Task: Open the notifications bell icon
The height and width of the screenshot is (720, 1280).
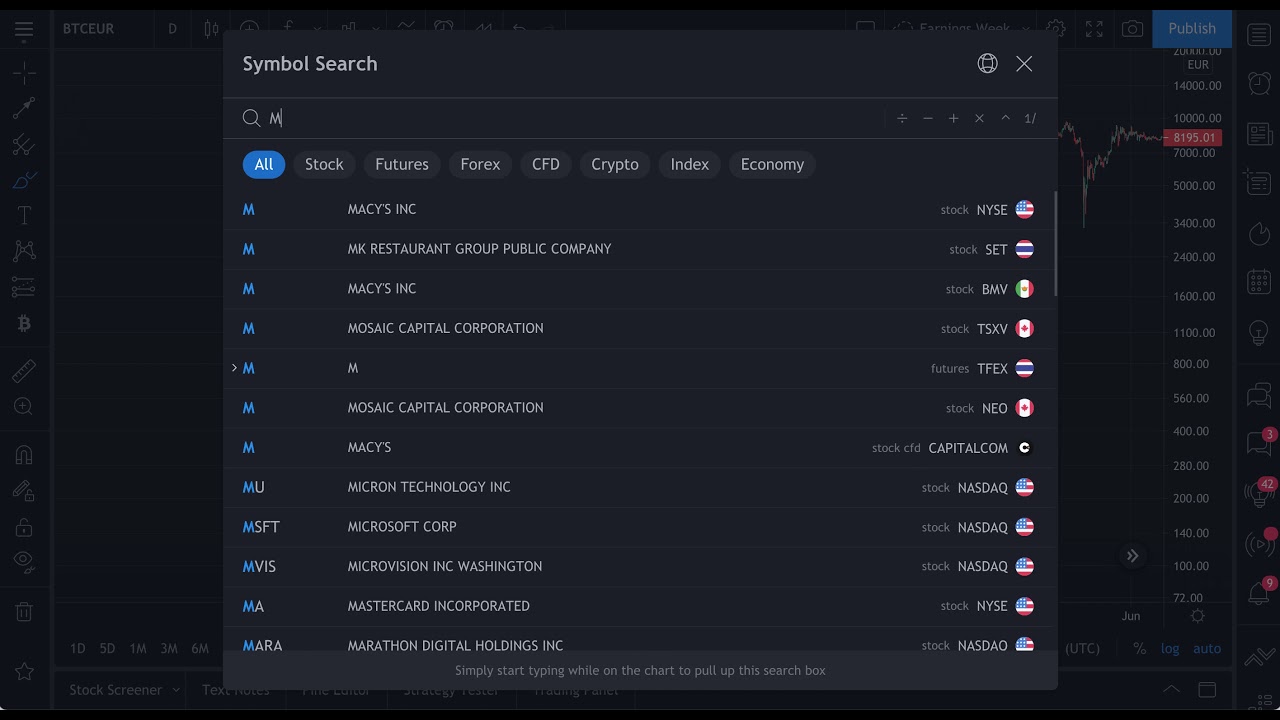Action: (1259, 593)
